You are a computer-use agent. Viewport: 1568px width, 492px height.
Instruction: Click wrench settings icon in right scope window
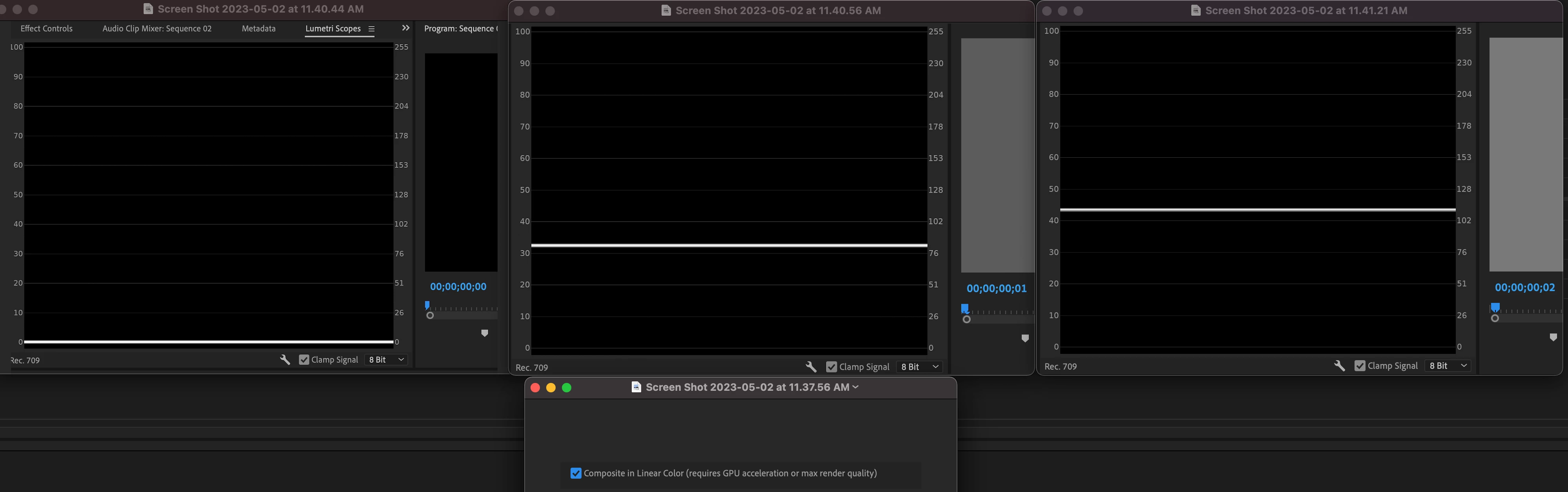[x=1339, y=365]
